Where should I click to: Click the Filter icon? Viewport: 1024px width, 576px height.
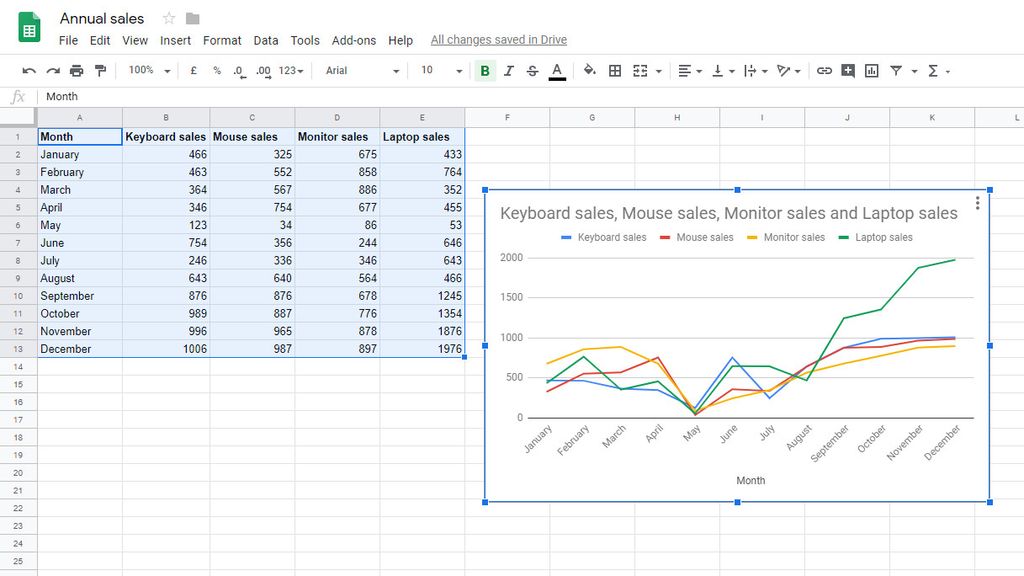897,70
